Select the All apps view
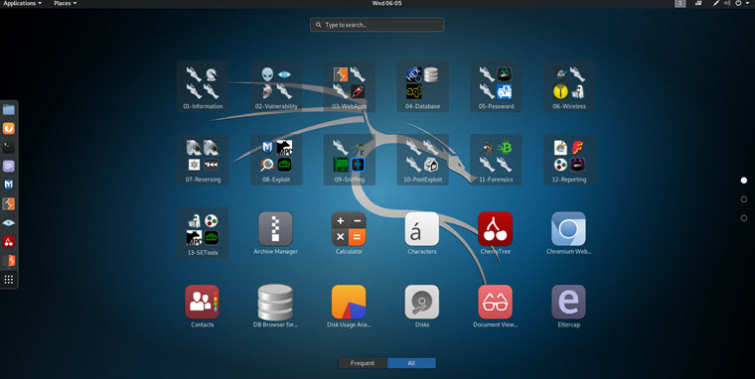755x379 pixels. 411,363
